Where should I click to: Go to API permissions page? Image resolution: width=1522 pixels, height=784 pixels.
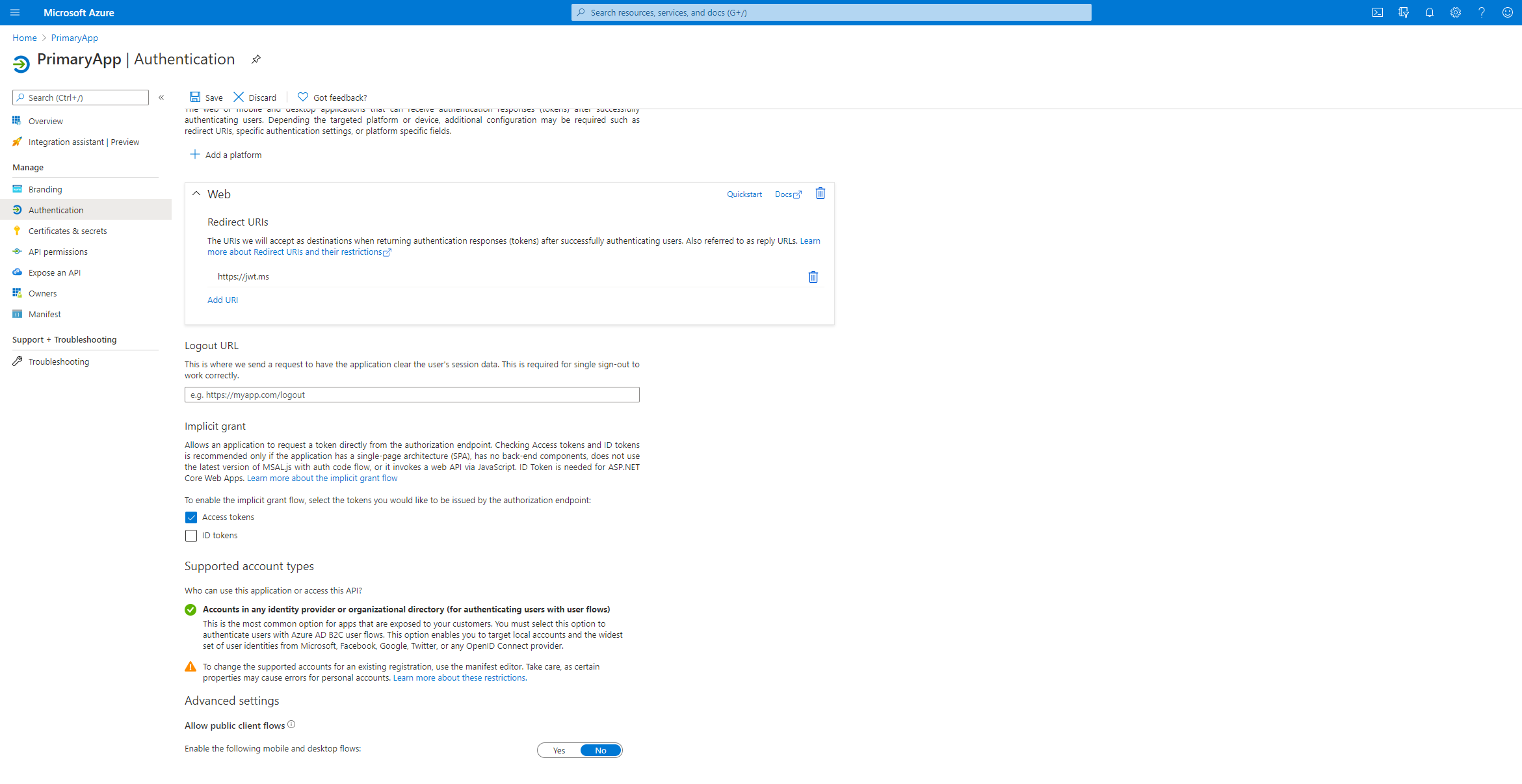58,252
